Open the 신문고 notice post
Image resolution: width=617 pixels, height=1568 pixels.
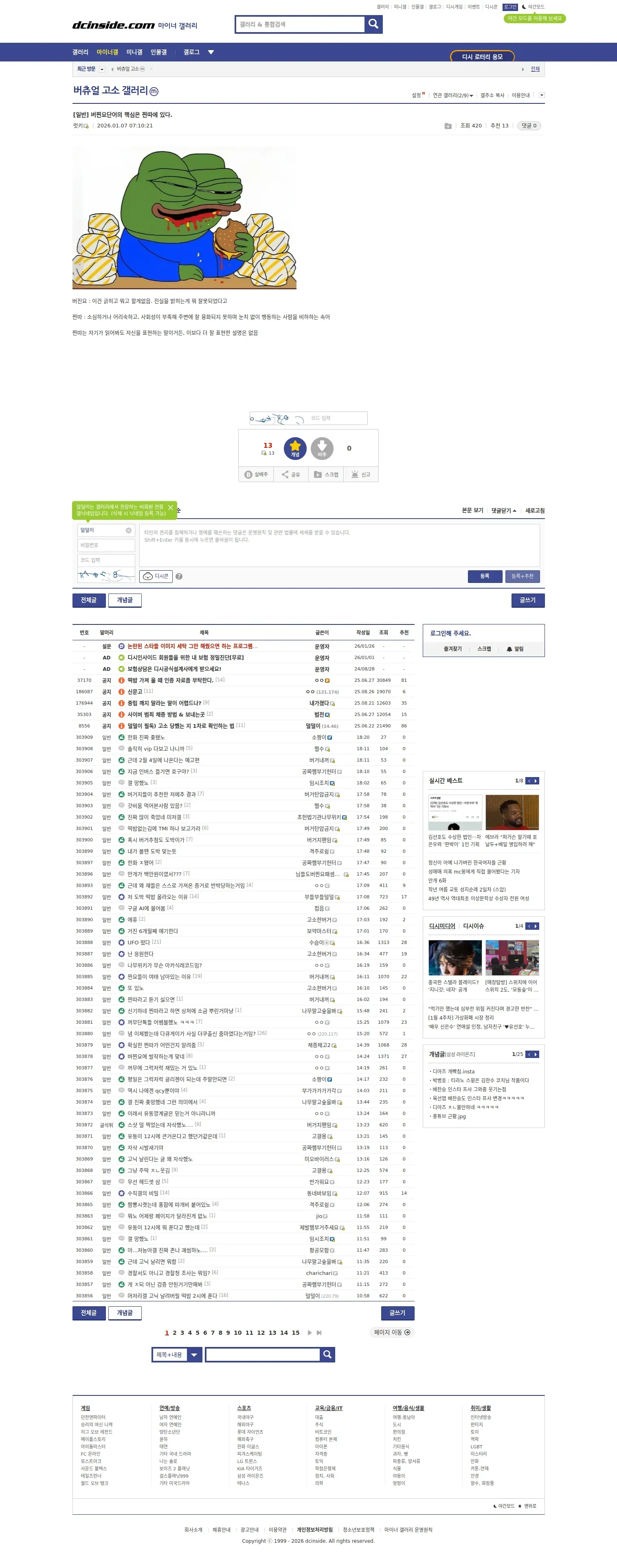point(135,692)
